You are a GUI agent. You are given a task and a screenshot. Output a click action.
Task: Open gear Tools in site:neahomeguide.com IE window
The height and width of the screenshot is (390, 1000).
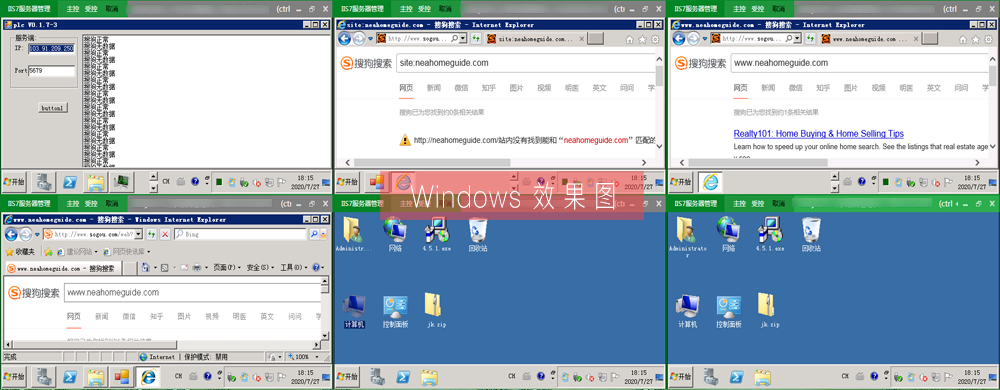point(654,39)
